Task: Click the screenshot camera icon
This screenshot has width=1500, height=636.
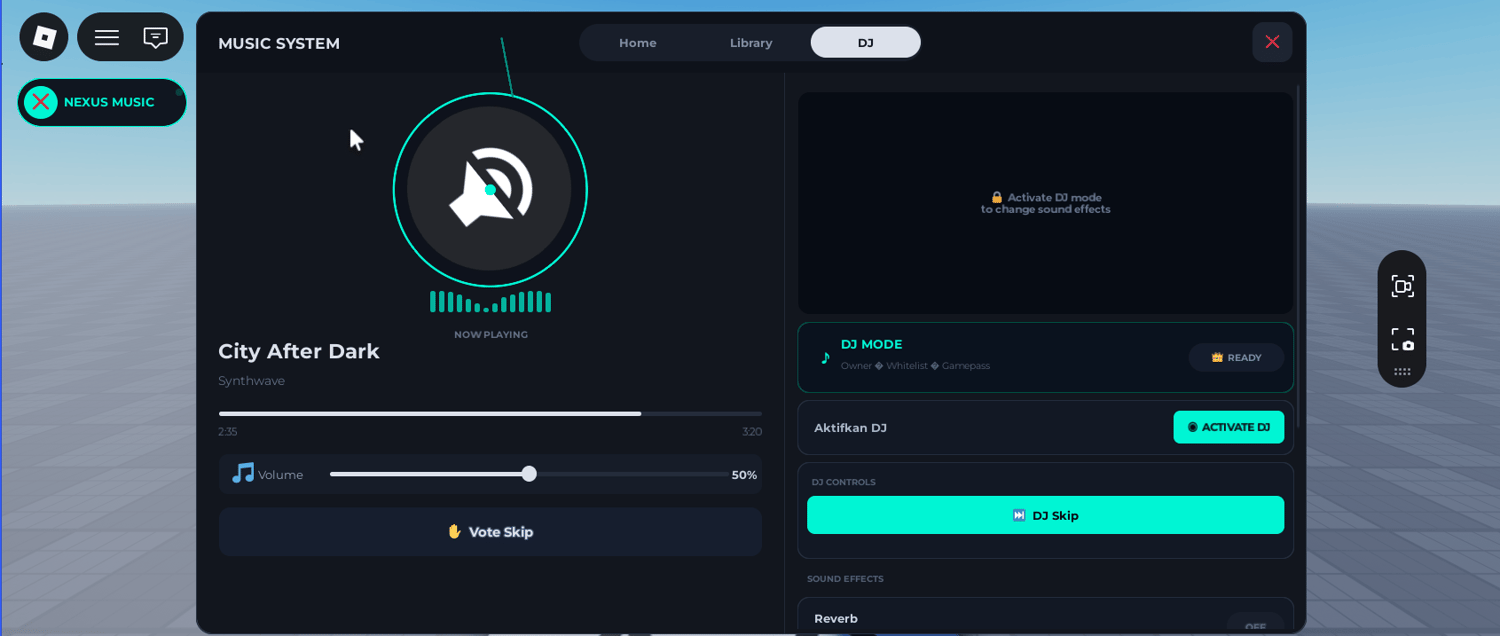Action: [x=1402, y=340]
